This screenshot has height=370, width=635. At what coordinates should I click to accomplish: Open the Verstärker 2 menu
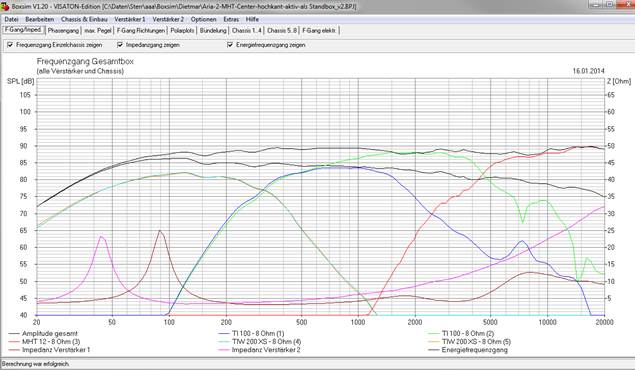point(168,19)
